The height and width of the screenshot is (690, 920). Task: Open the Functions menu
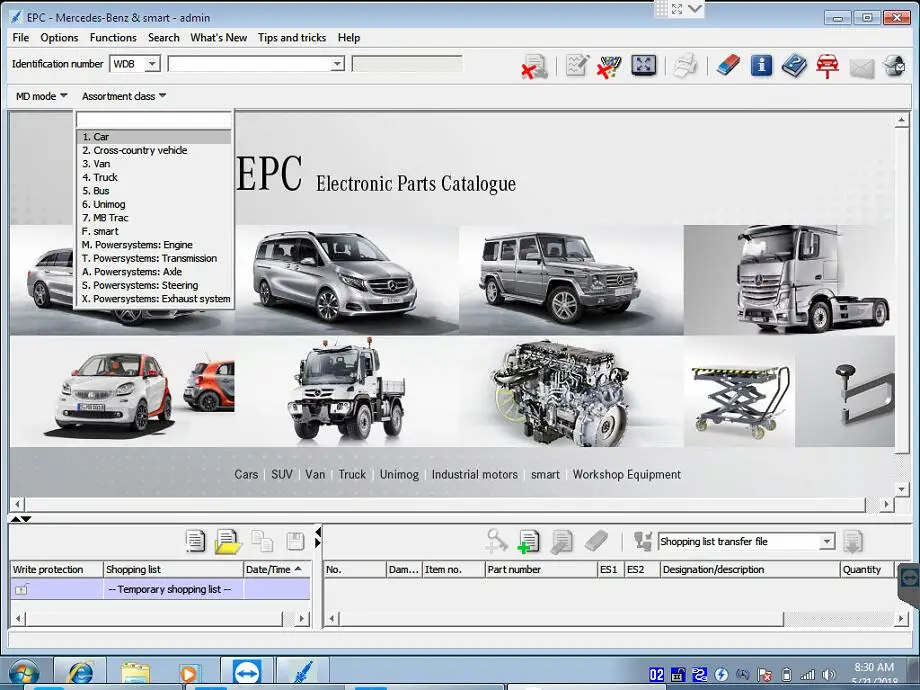[113, 38]
